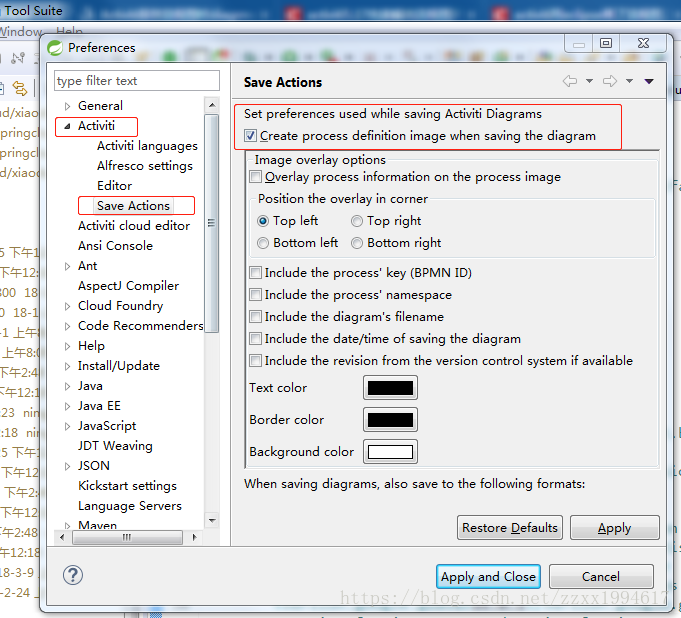The width and height of the screenshot is (681, 618).
Task: Expand the JSON tree node
Action: click(x=67, y=466)
